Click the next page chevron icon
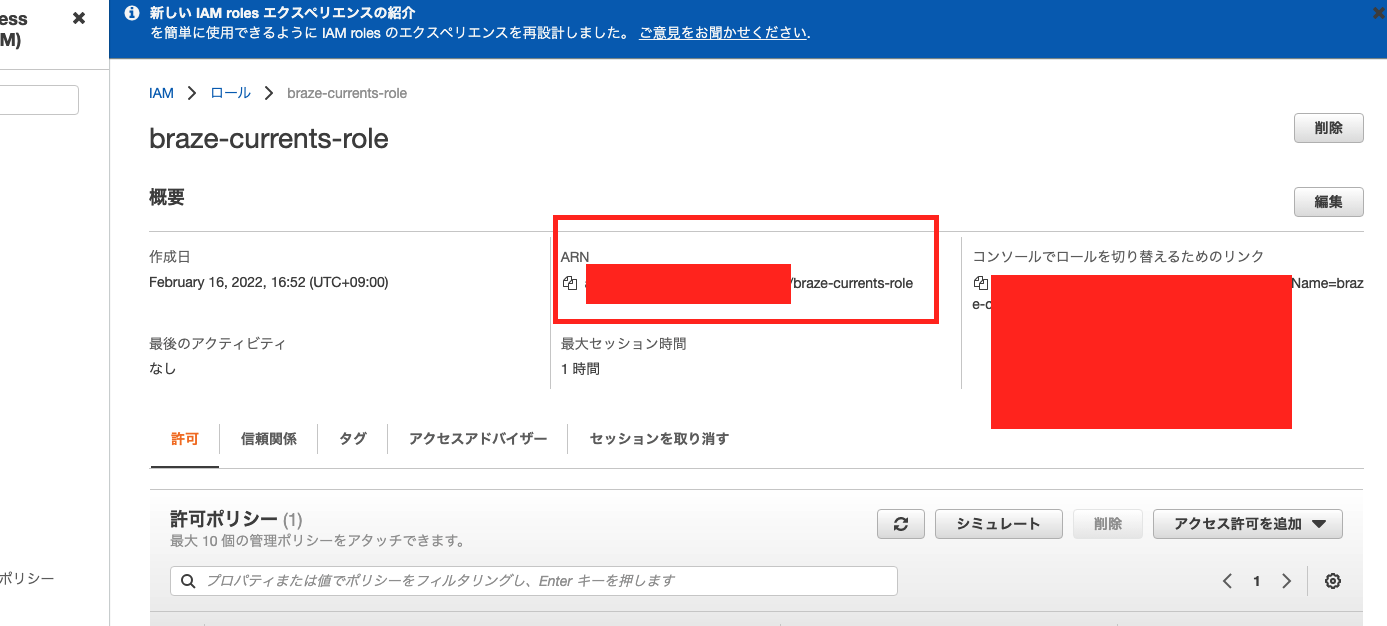This screenshot has height=626, width=1387. tap(1287, 581)
